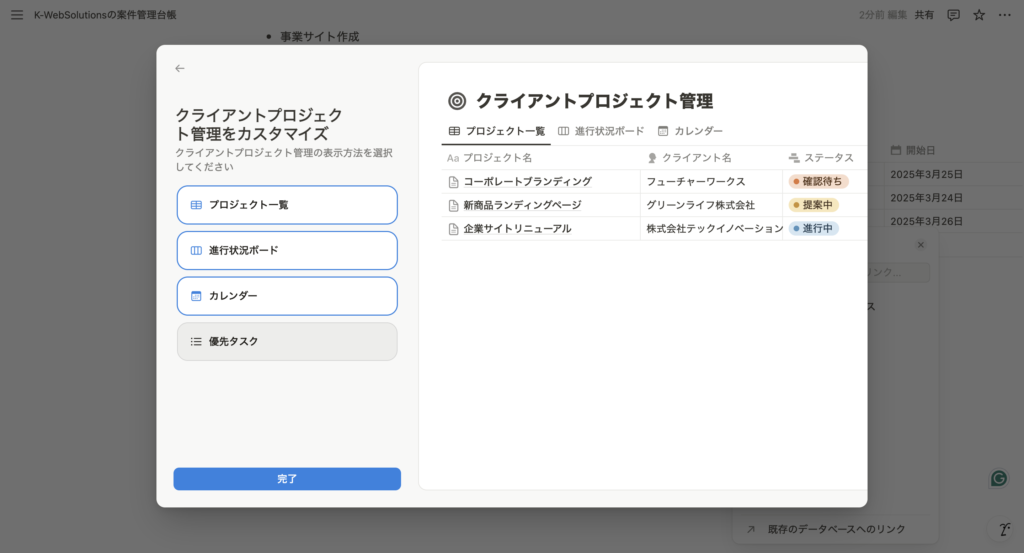Open the hamburger sidebar menu
1024x553 pixels.
16,15
